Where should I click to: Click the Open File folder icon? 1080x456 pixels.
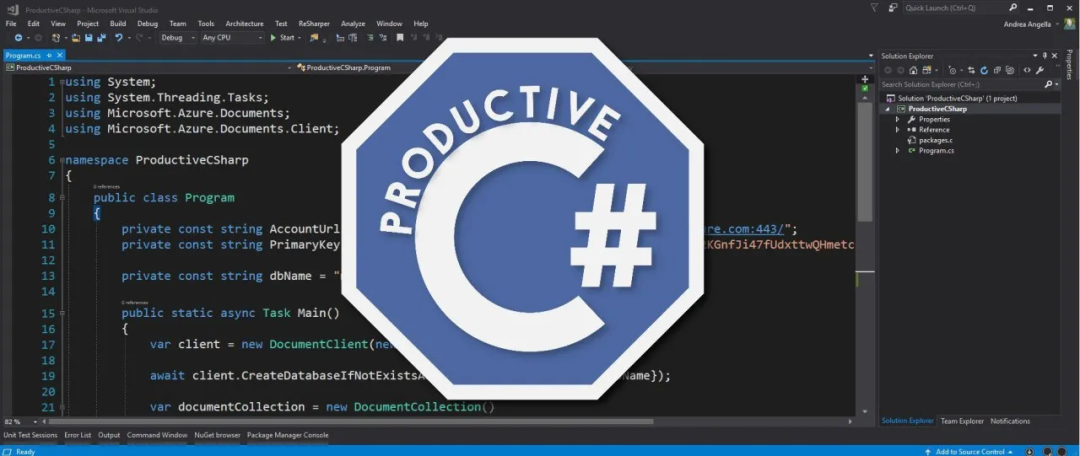coord(76,38)
